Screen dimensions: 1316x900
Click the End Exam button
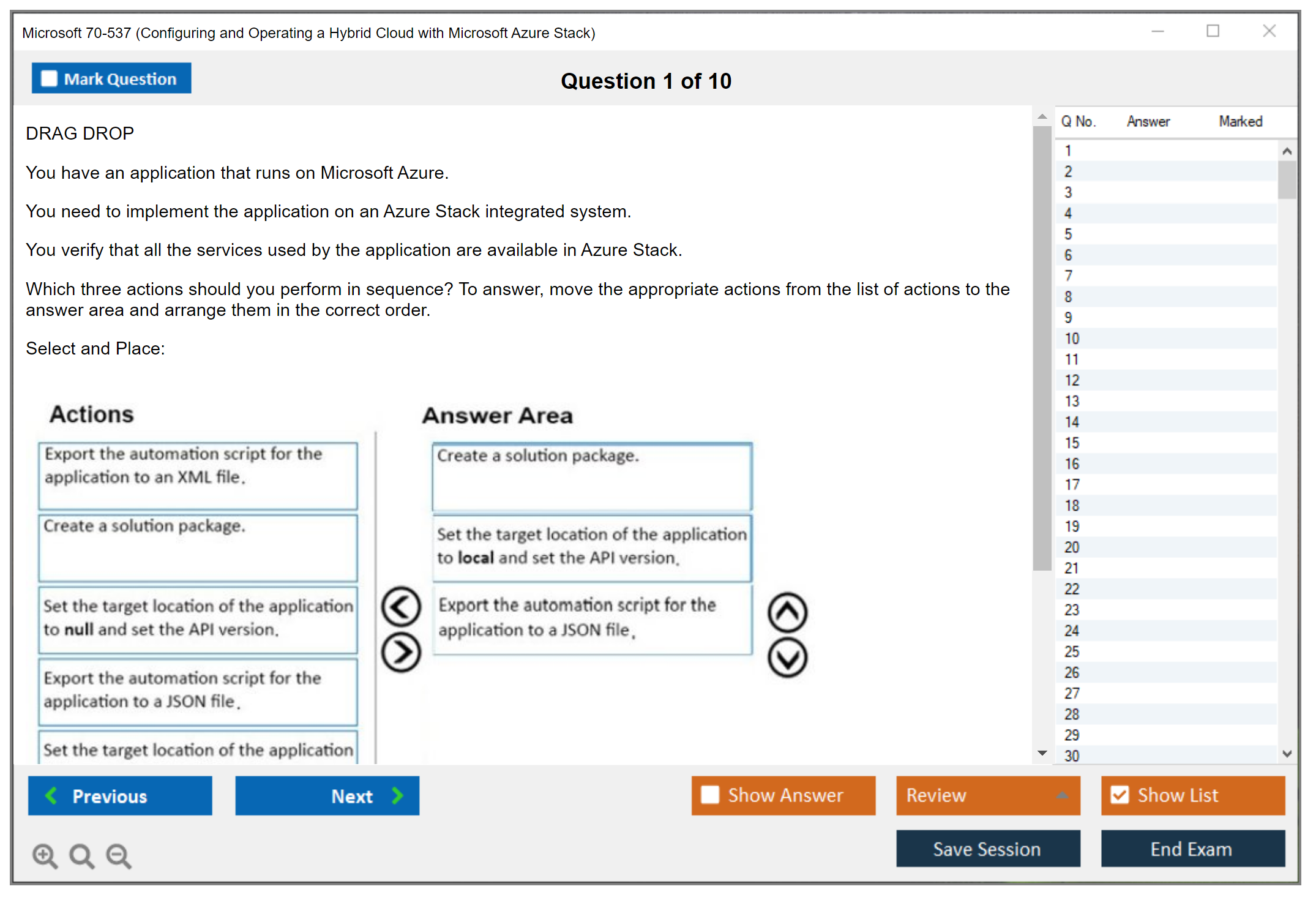[1192, 849]
